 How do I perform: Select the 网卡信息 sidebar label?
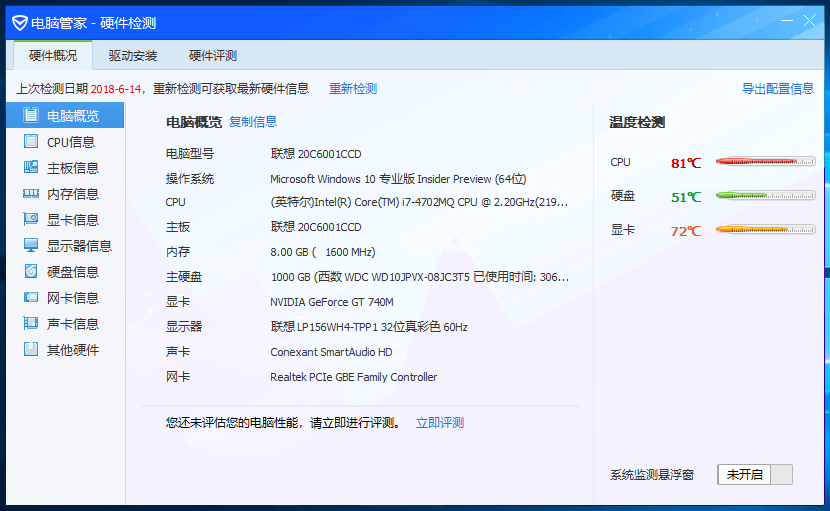tap(73, 298)
